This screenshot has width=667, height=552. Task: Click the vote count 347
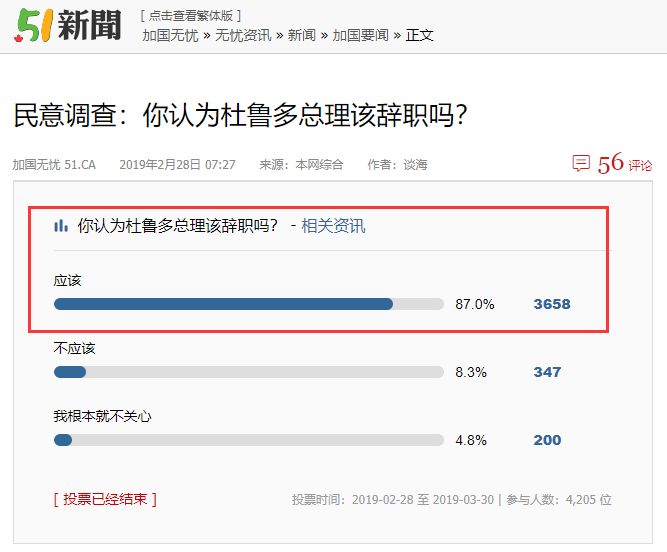547,372
